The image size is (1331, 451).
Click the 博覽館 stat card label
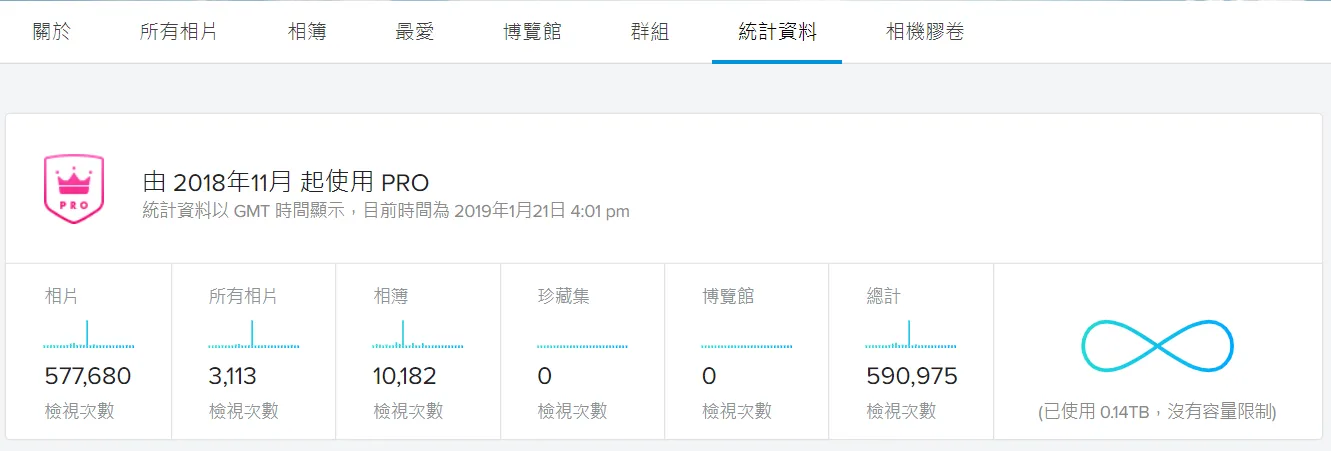tap(728, 296)
